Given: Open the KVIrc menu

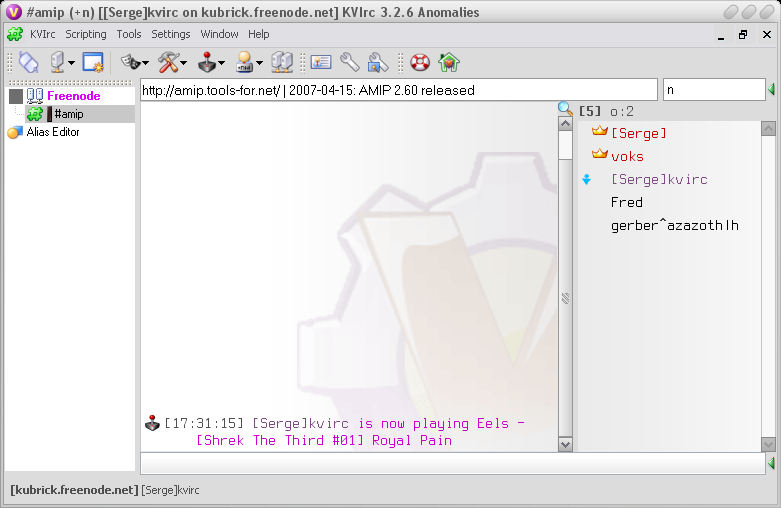Looking at the screenshot, I should [x=42, y=34].
